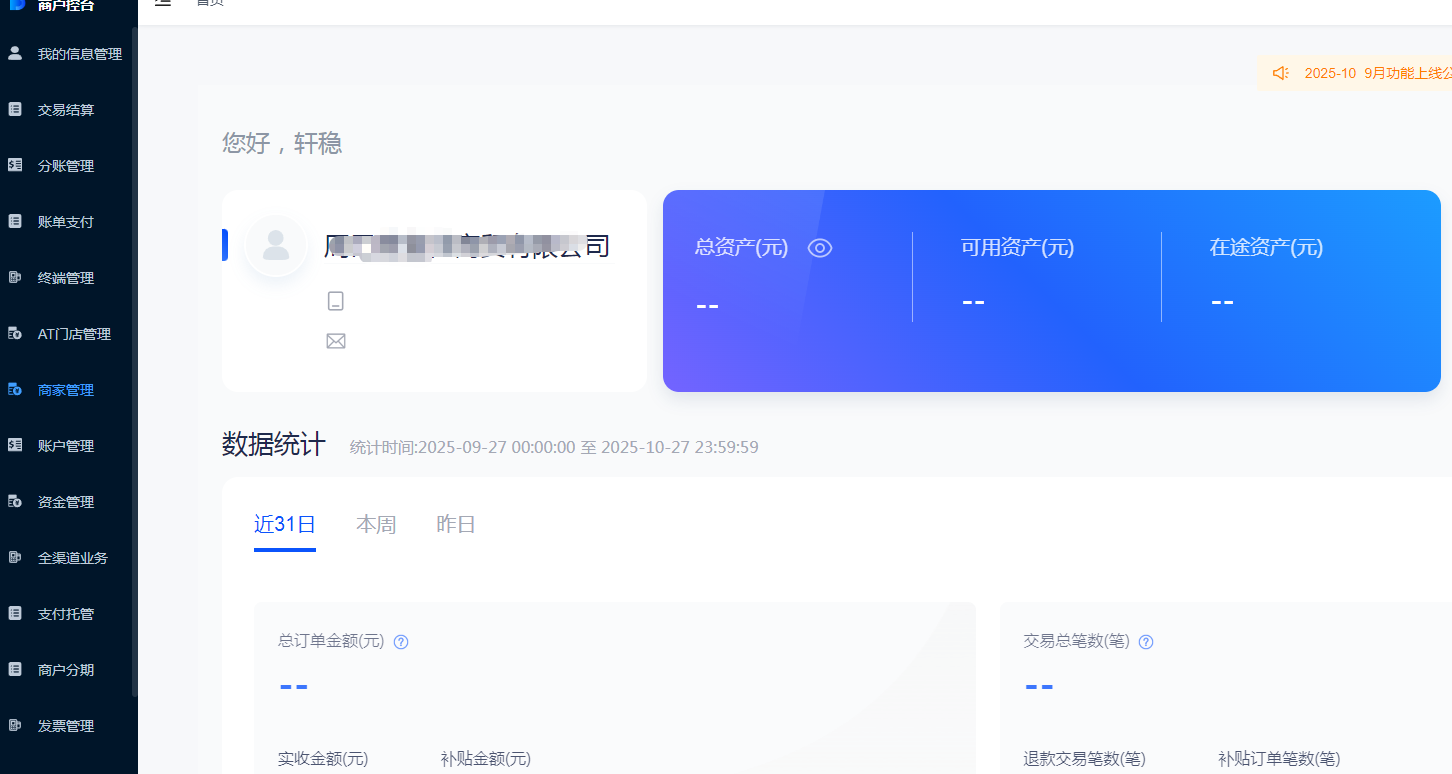The width and height of the screenshot is (1452, 774).
Task: Click the email envelope icon on the merchant card
Action: click(x=336, y=340)
